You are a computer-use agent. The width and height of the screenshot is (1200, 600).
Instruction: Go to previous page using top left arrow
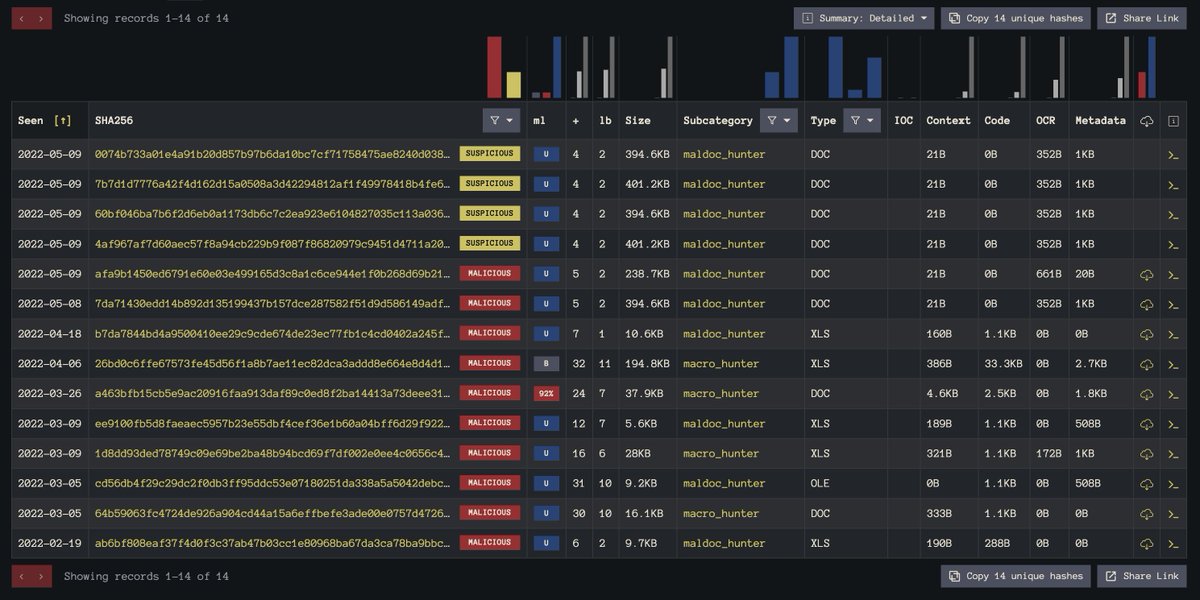tap(21, 18)
